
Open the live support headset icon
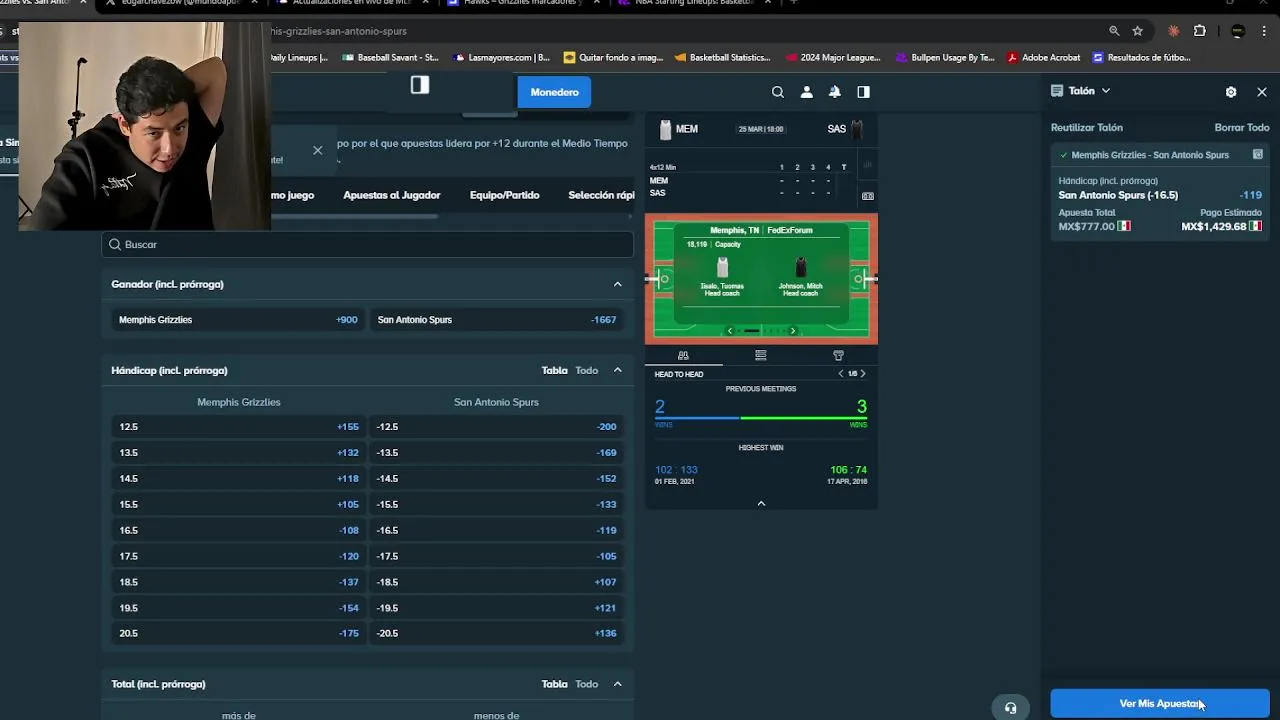coord(1010,708)
